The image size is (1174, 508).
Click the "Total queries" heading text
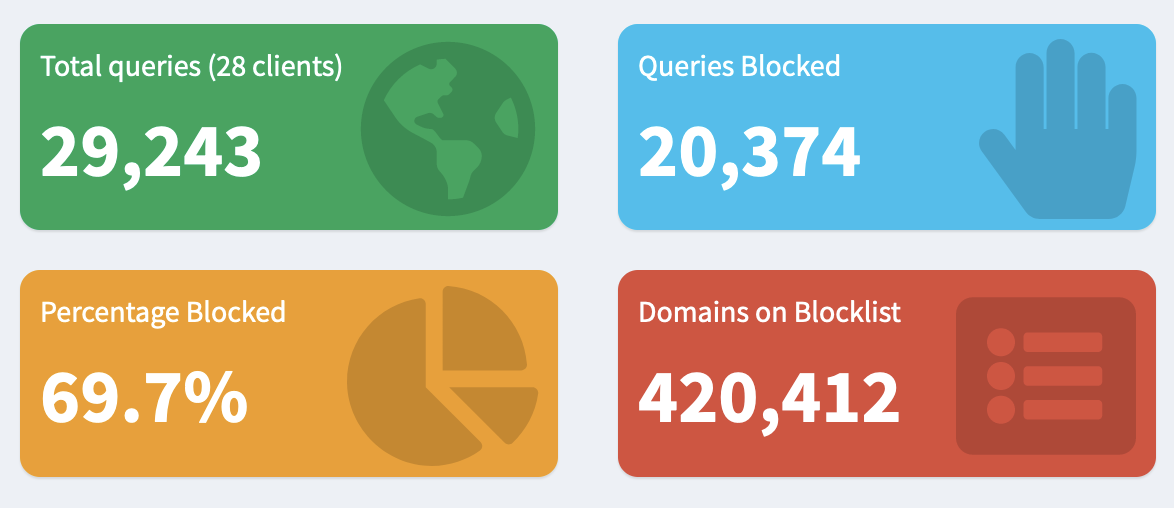coord(120,67)
